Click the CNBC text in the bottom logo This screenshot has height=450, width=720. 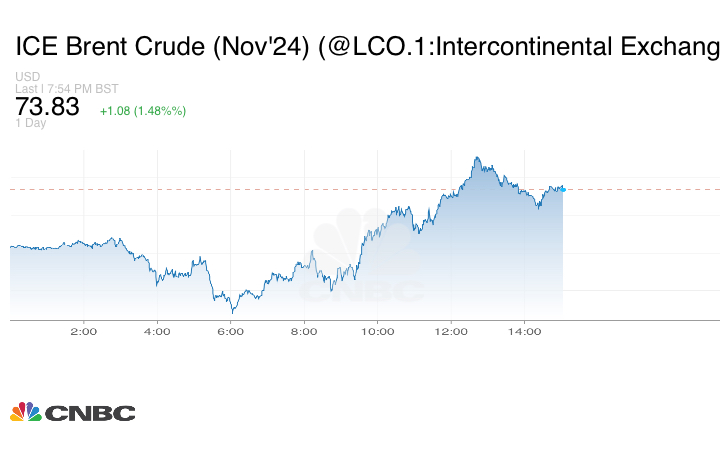click(x=90, y=413)
